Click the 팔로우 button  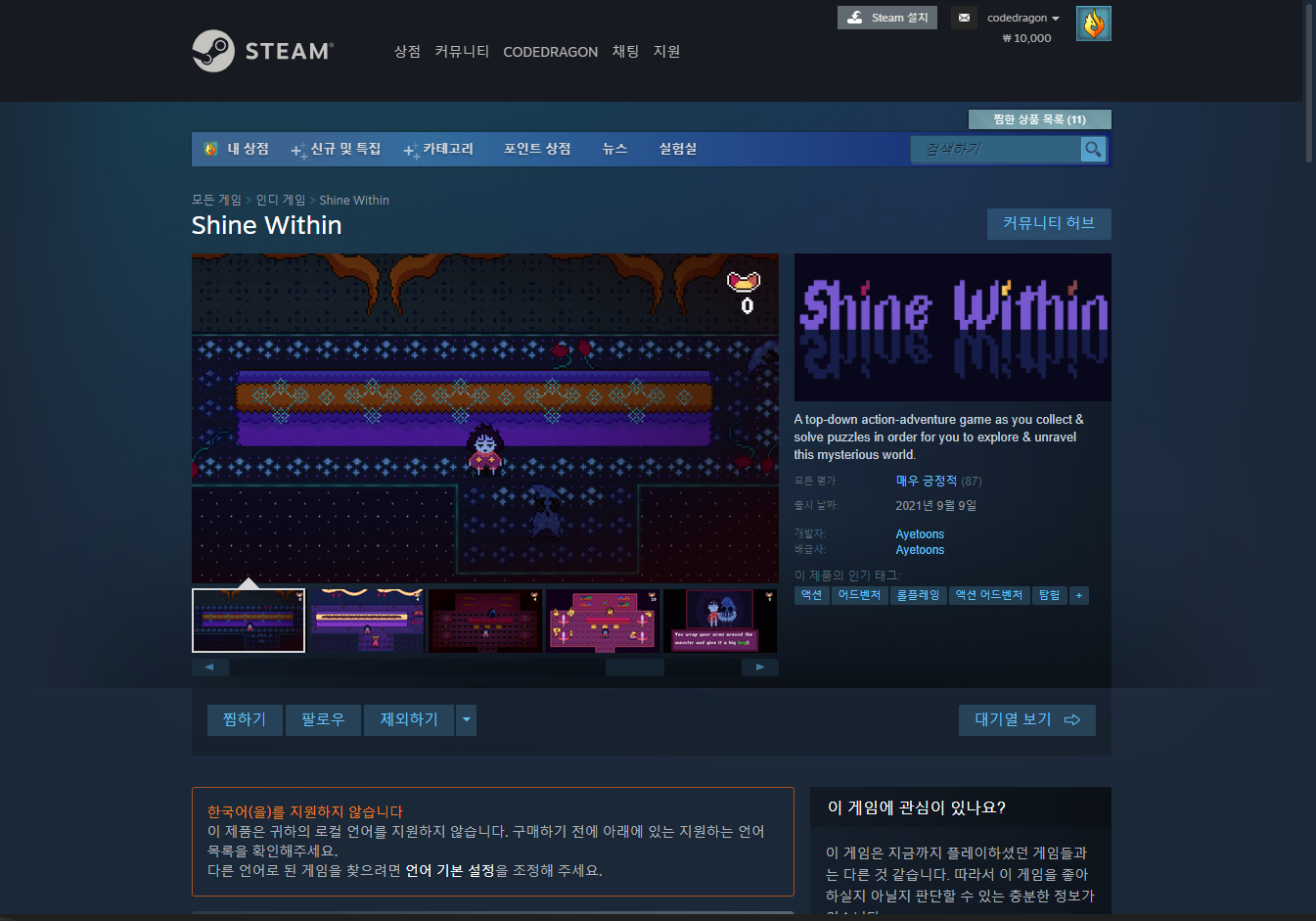point(323,720)
